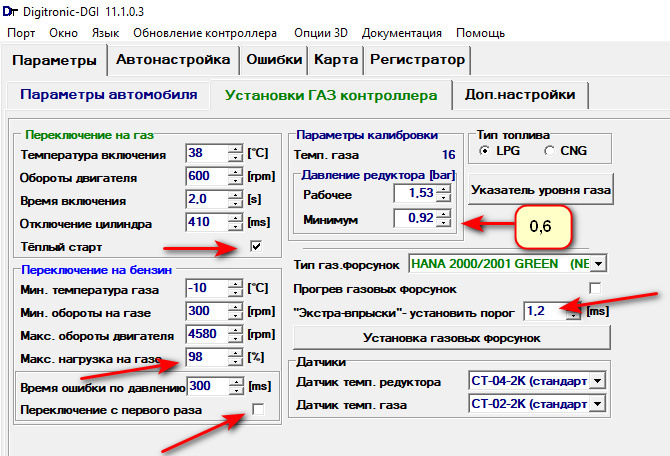The width and height of the screenshot is (670, 456).
Task: Expand the Датчик темп. газа dropdown
Action: (x=597, y=403)
